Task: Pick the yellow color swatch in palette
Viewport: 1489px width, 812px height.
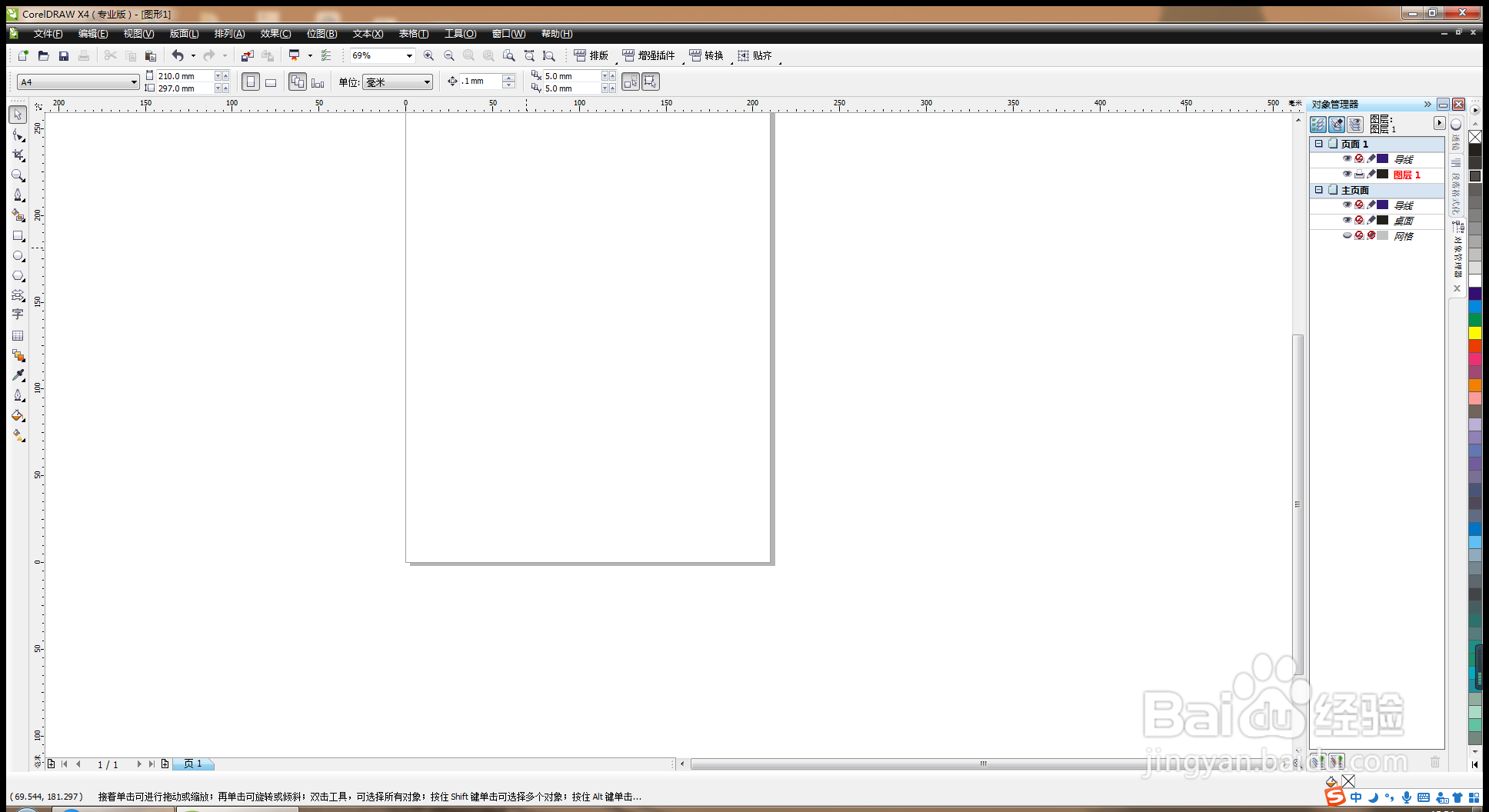Action: [1475, 333]
